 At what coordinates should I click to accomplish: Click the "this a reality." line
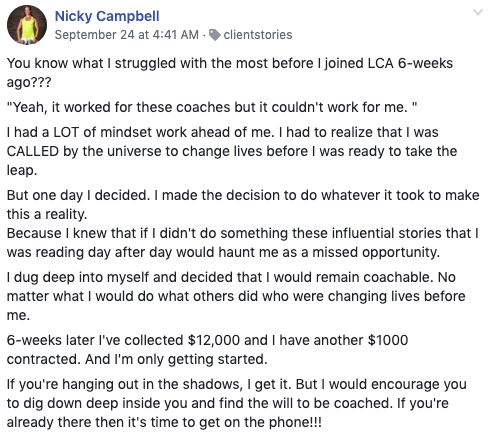coord(47,214)
